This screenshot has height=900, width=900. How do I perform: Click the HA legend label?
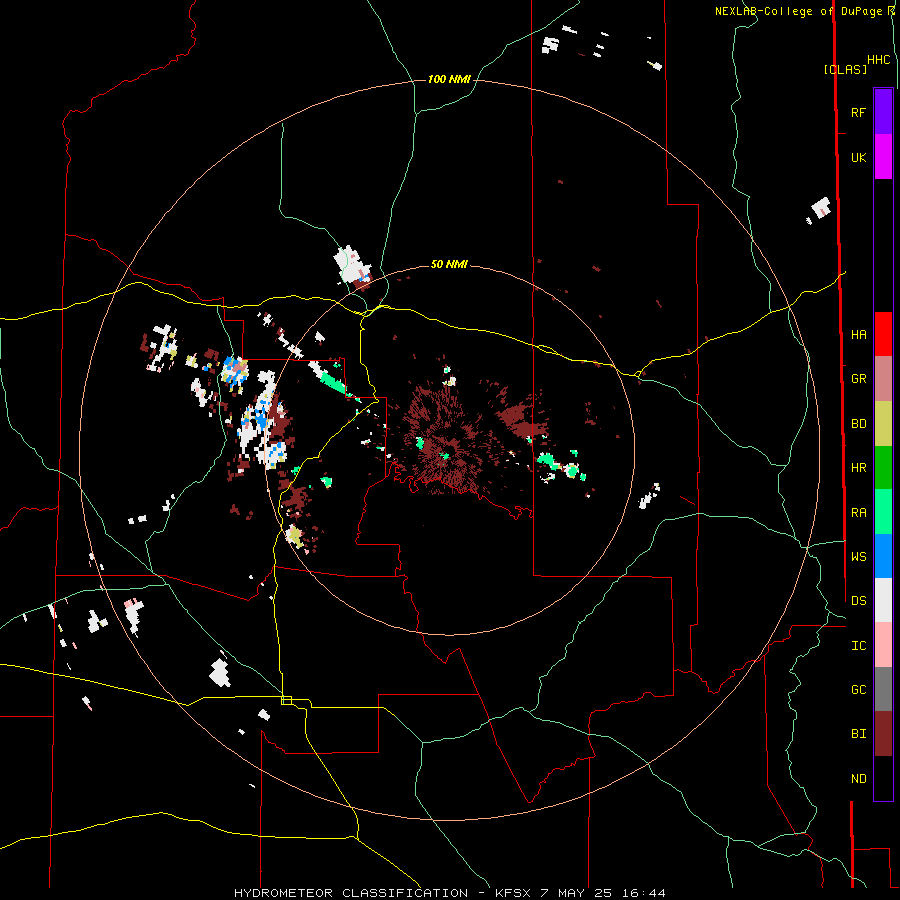858,334
